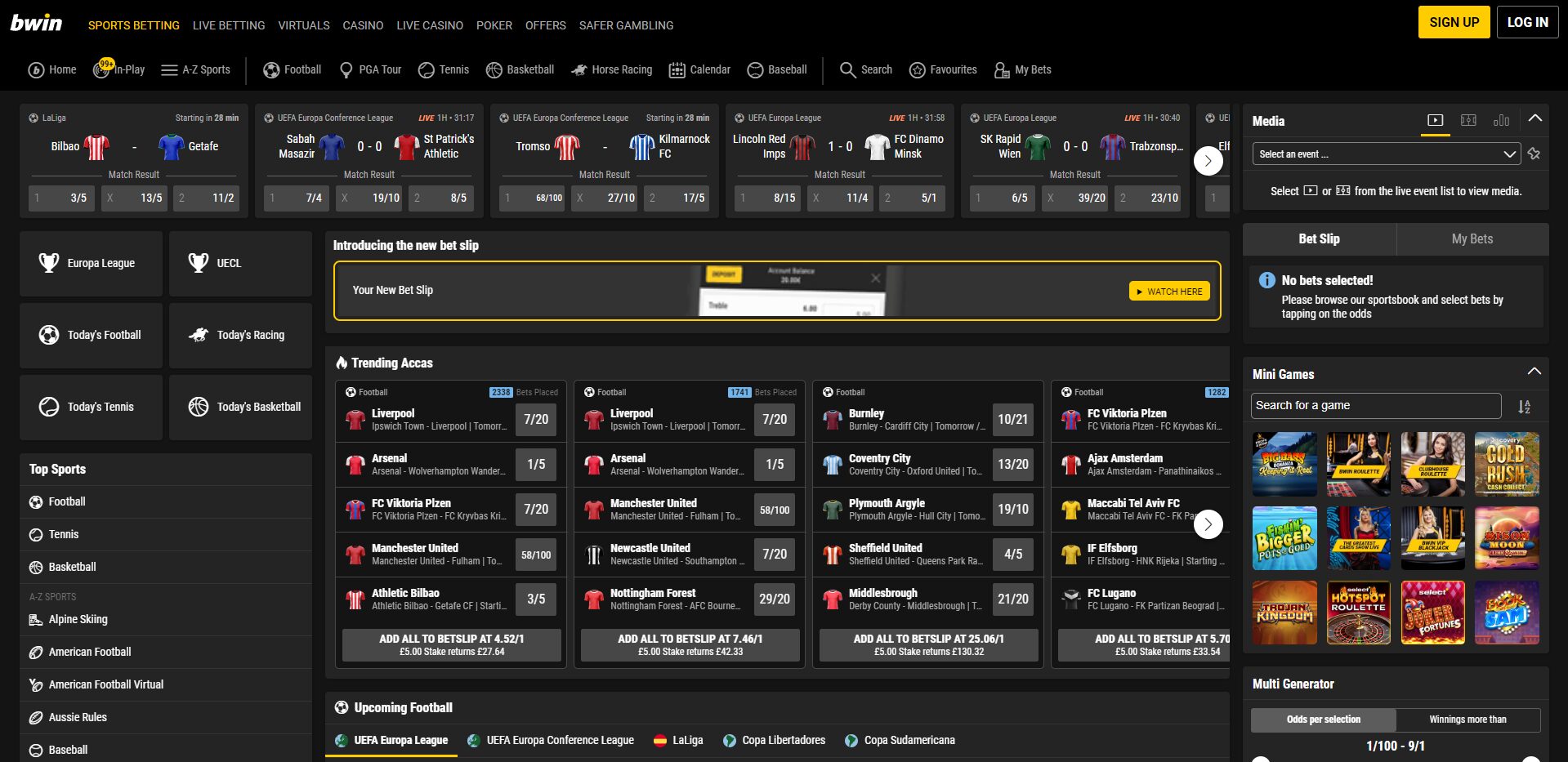Switch Media panel to statistics bars icon
This screenshot has height=762, width=1568.
tap(1501, 120)
